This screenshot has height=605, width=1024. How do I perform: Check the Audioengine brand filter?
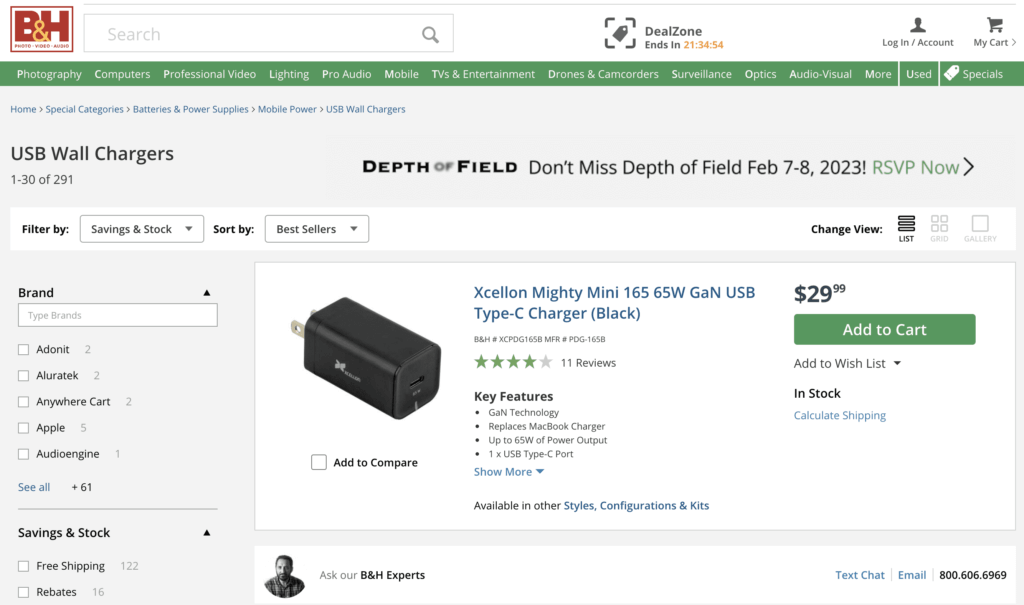pyautogui.click(x=24, y=454)
